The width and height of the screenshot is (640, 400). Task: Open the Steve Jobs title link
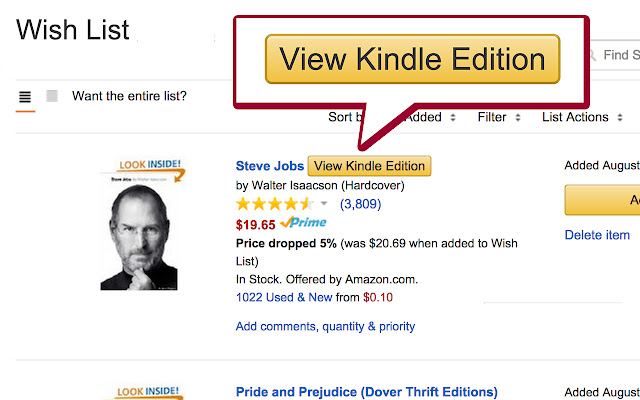click(x=270, y=166)
